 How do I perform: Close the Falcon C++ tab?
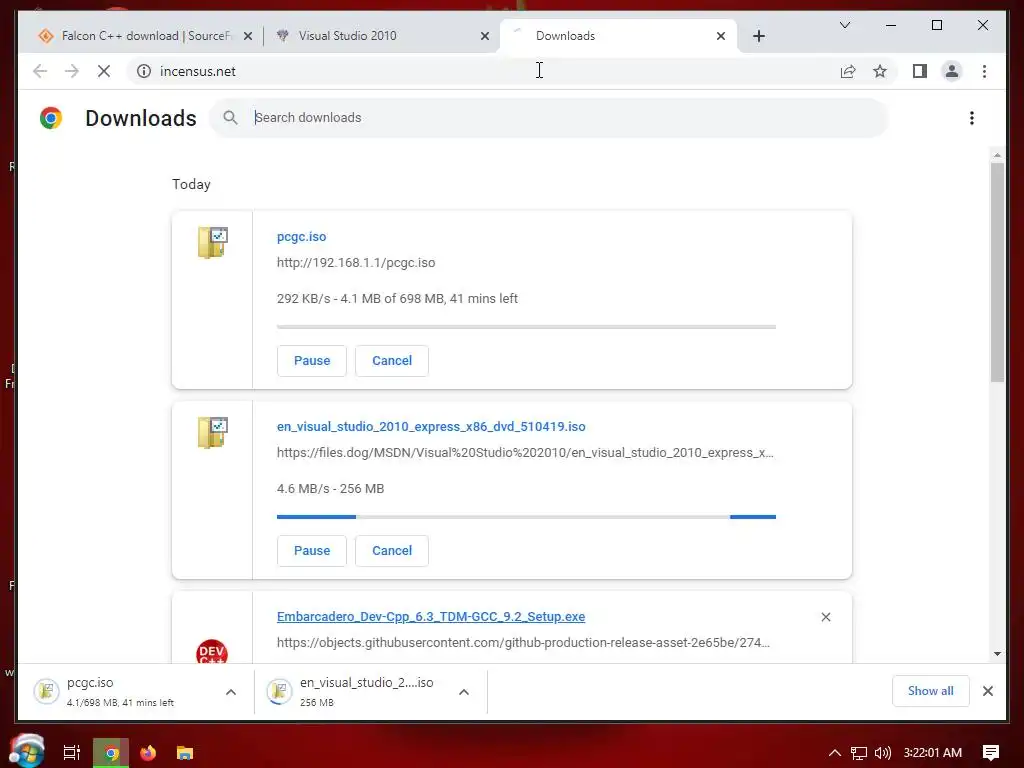coord(248,36)
